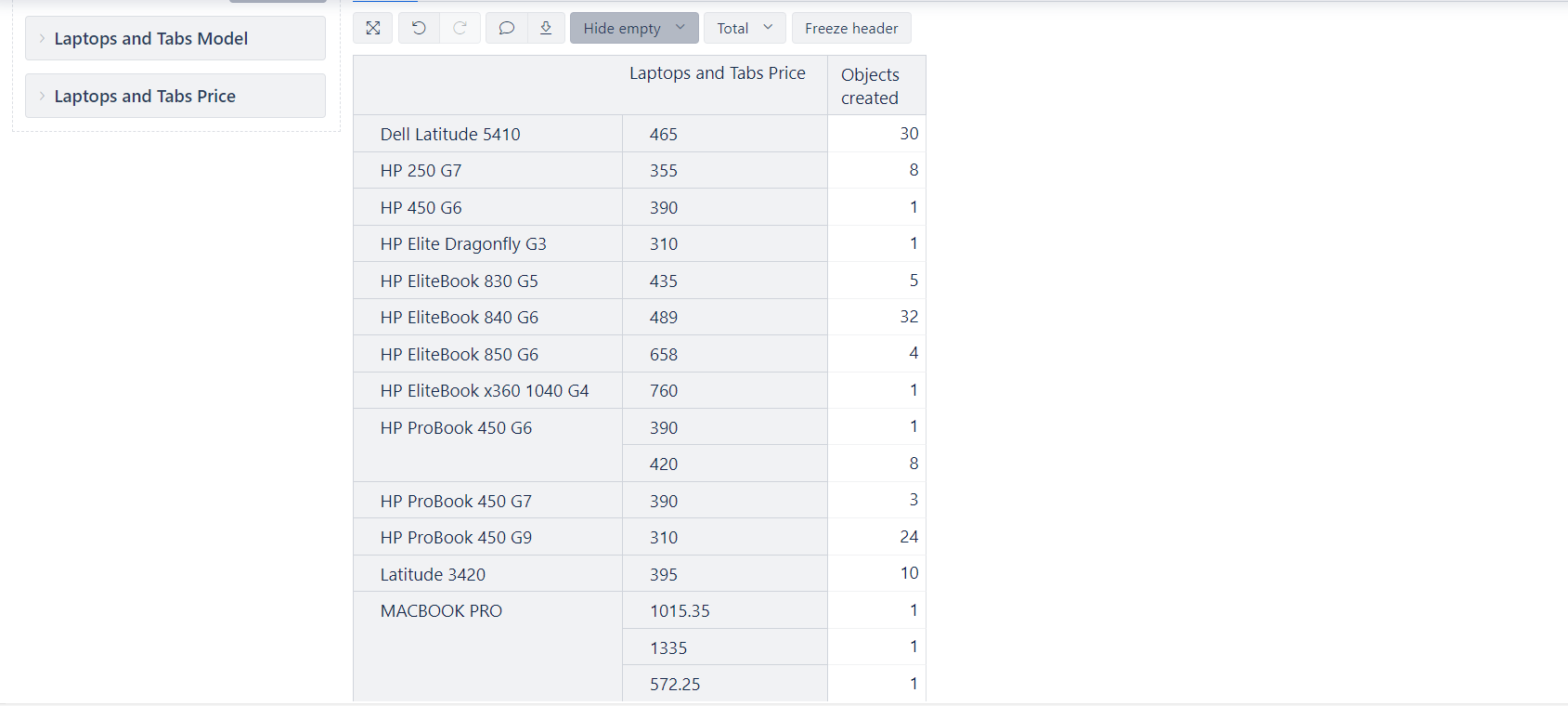Click objects created value 5
The width and height of the screenshot is (1568, 706).
[x=876, y=281]
